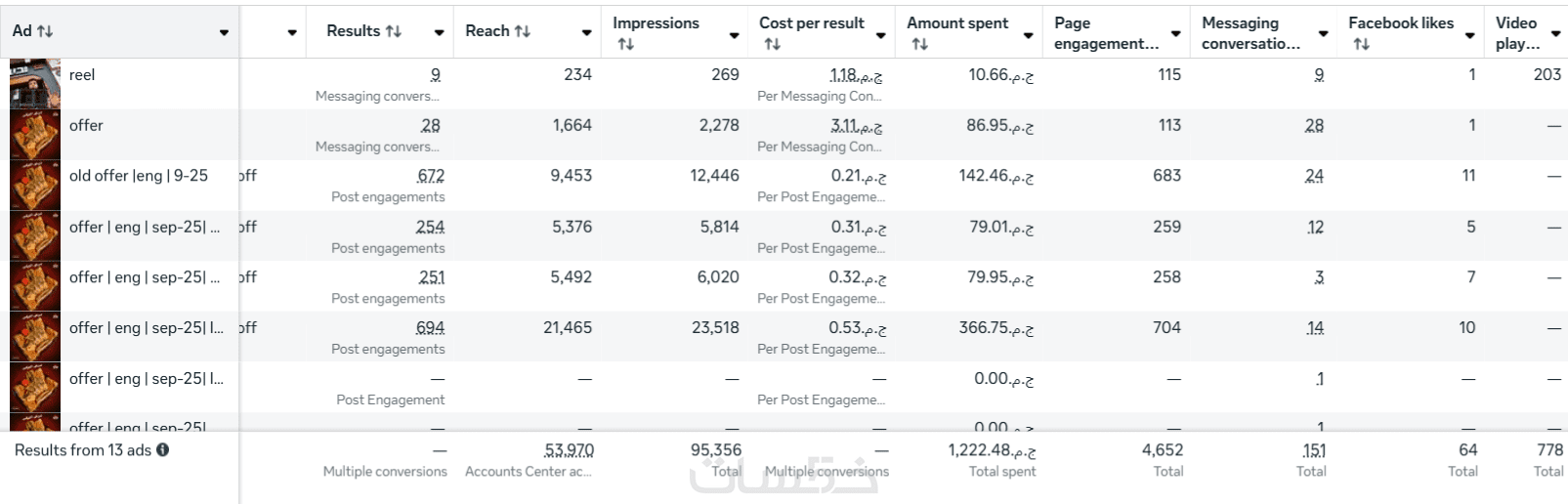Image resolution: width=1568 pixels, height=504 pixels.
Task: Open the Messaging conversations column dropdown
Action: [x=1323, y=33]
